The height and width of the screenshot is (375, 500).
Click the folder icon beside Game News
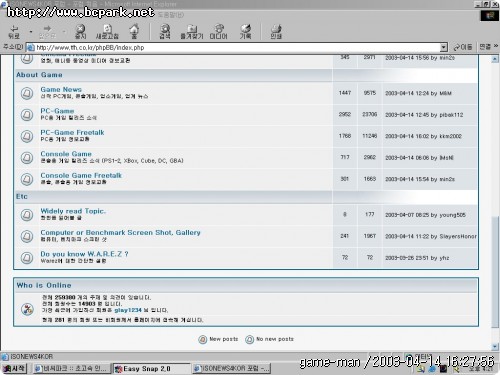point(27,93)
